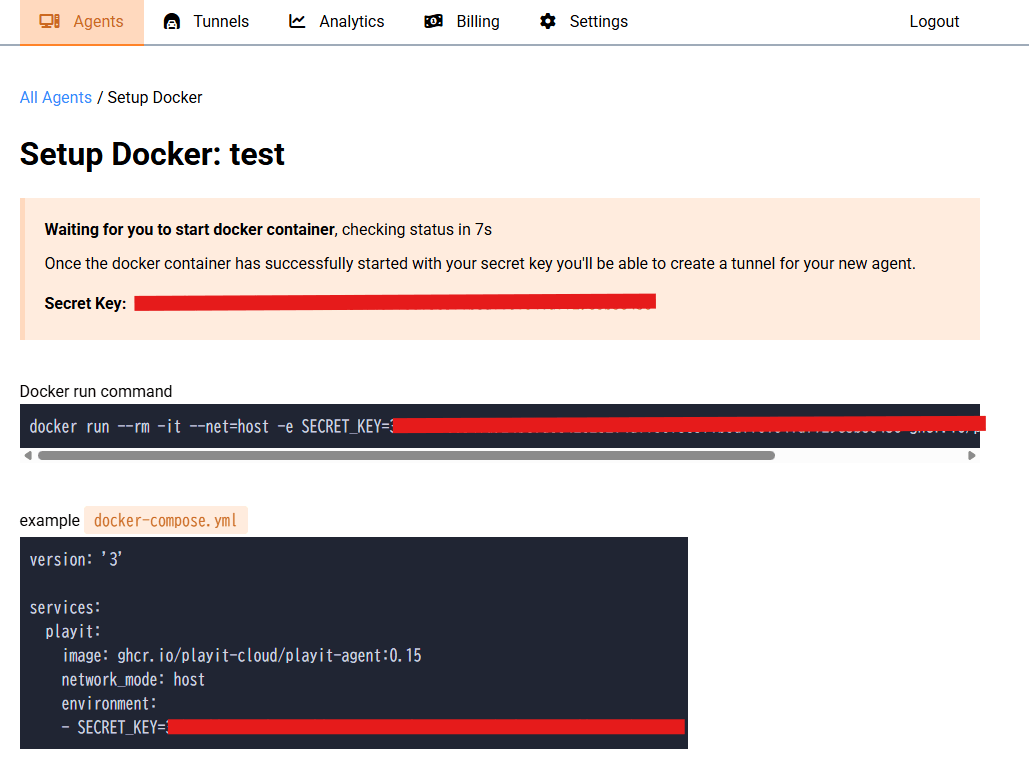The image size is (1029, 766).
Task: Click the docker run command text
Action: click(x=200, y=426)
